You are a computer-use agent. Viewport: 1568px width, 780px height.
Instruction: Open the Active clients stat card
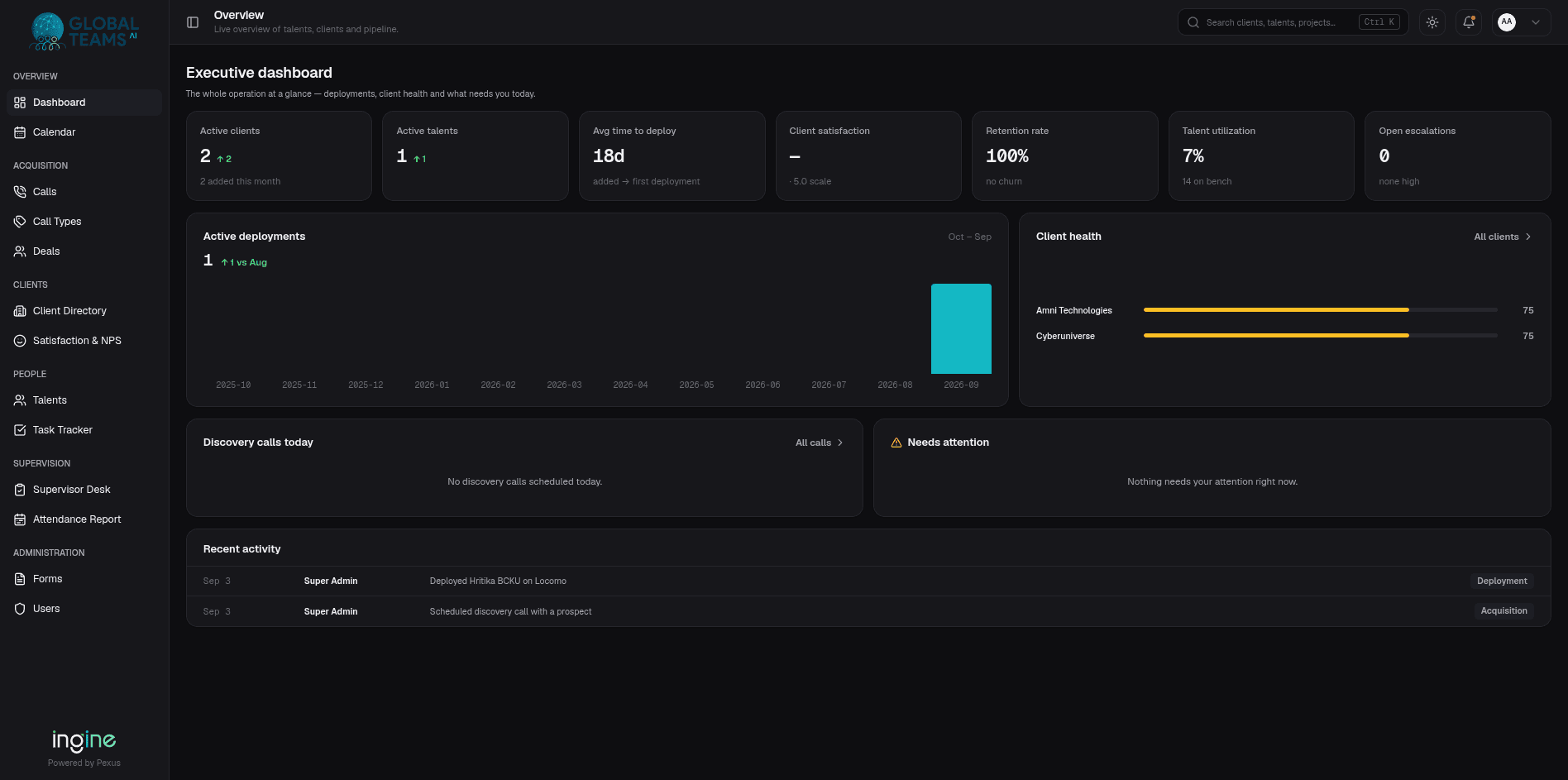(279, 156)
